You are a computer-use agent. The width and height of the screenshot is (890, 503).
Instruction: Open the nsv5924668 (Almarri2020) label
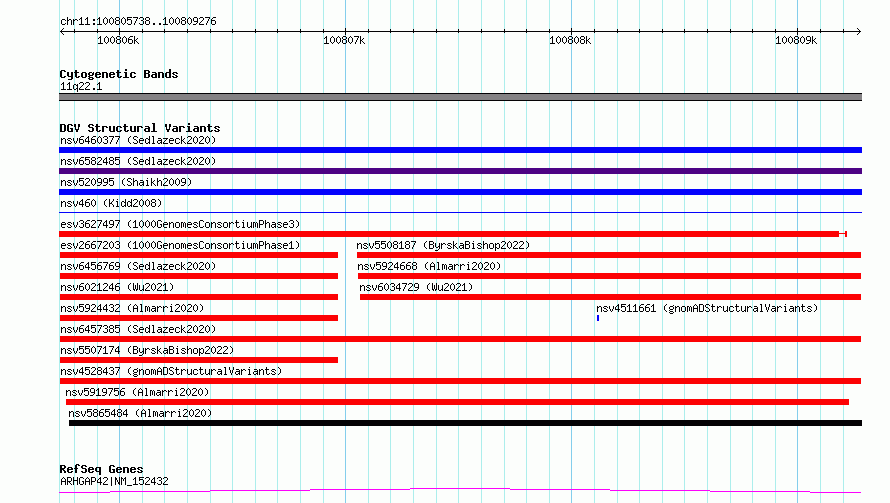(x=429, y=266)
